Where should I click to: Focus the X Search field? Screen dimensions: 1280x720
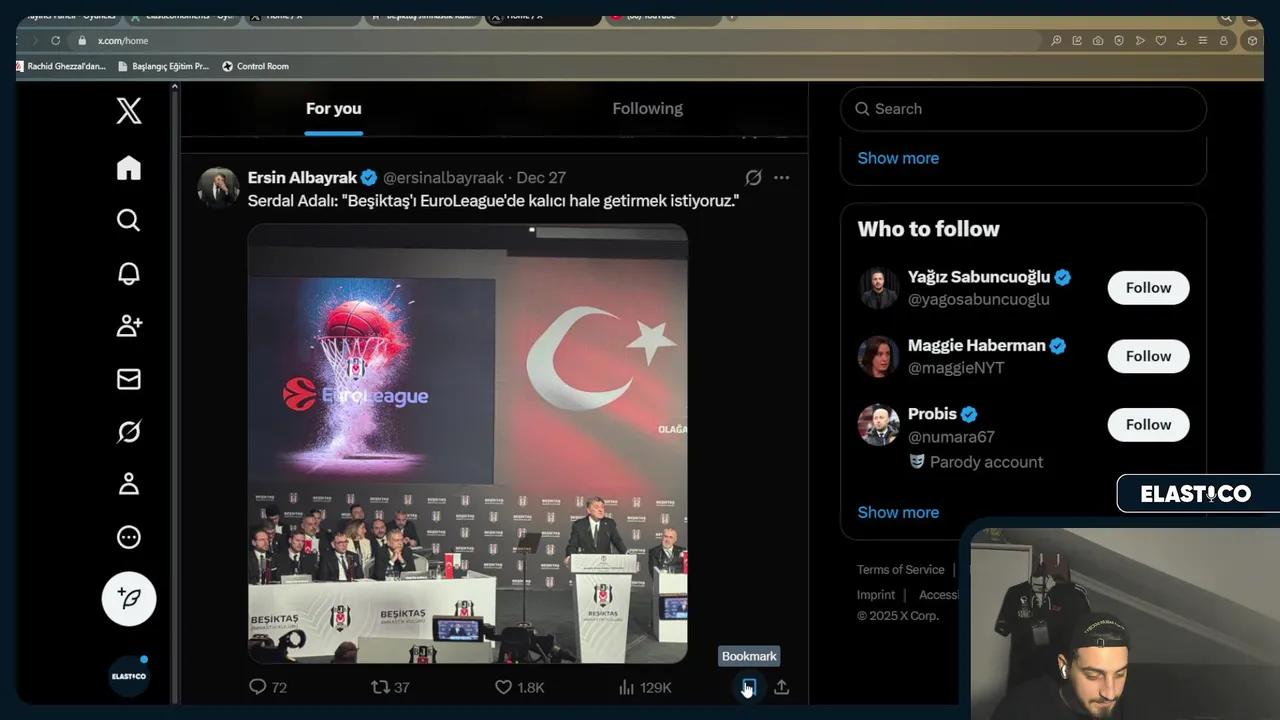point(1023,109)
